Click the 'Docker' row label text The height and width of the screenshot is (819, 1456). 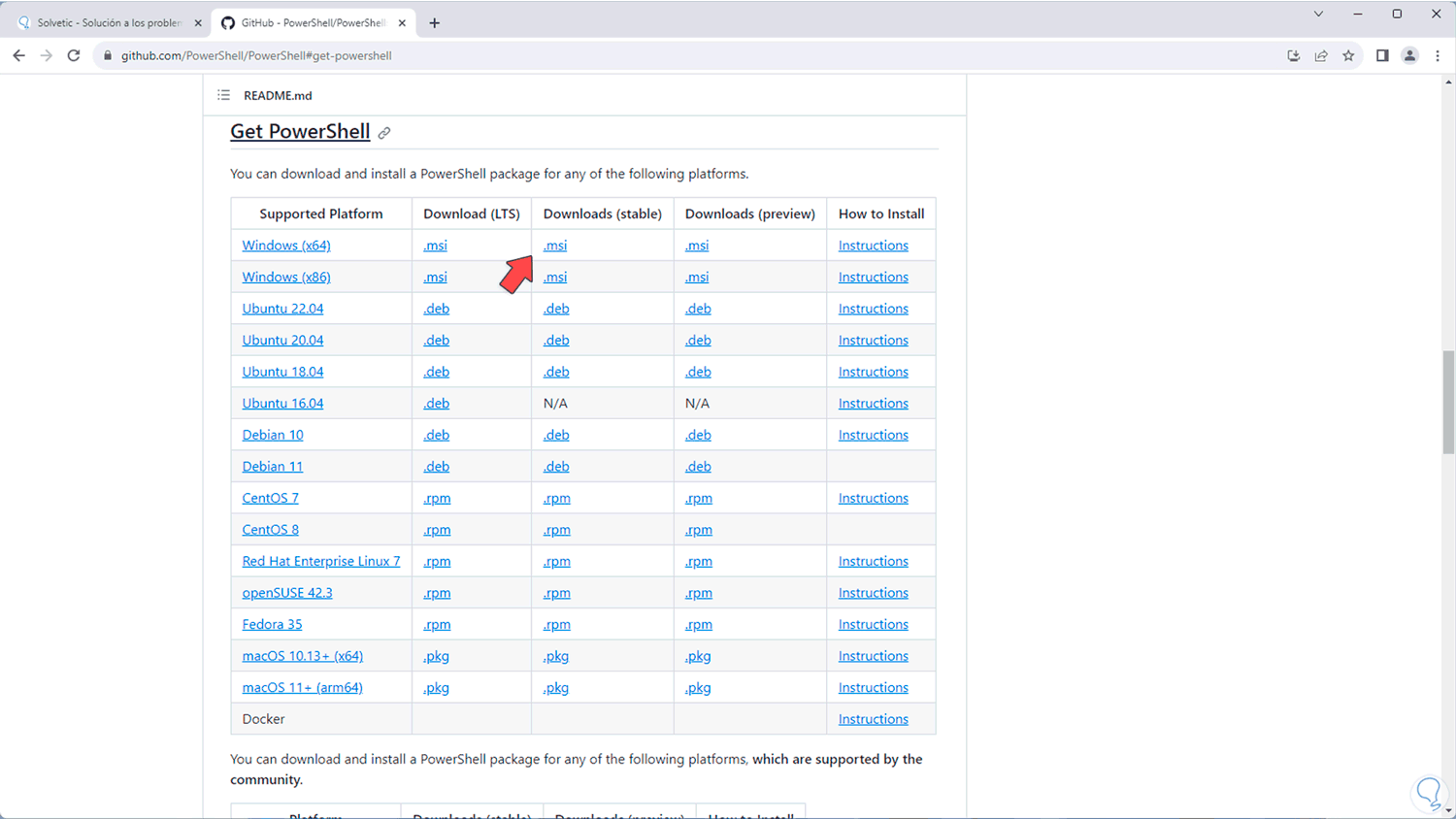click(x=264, y=719)
